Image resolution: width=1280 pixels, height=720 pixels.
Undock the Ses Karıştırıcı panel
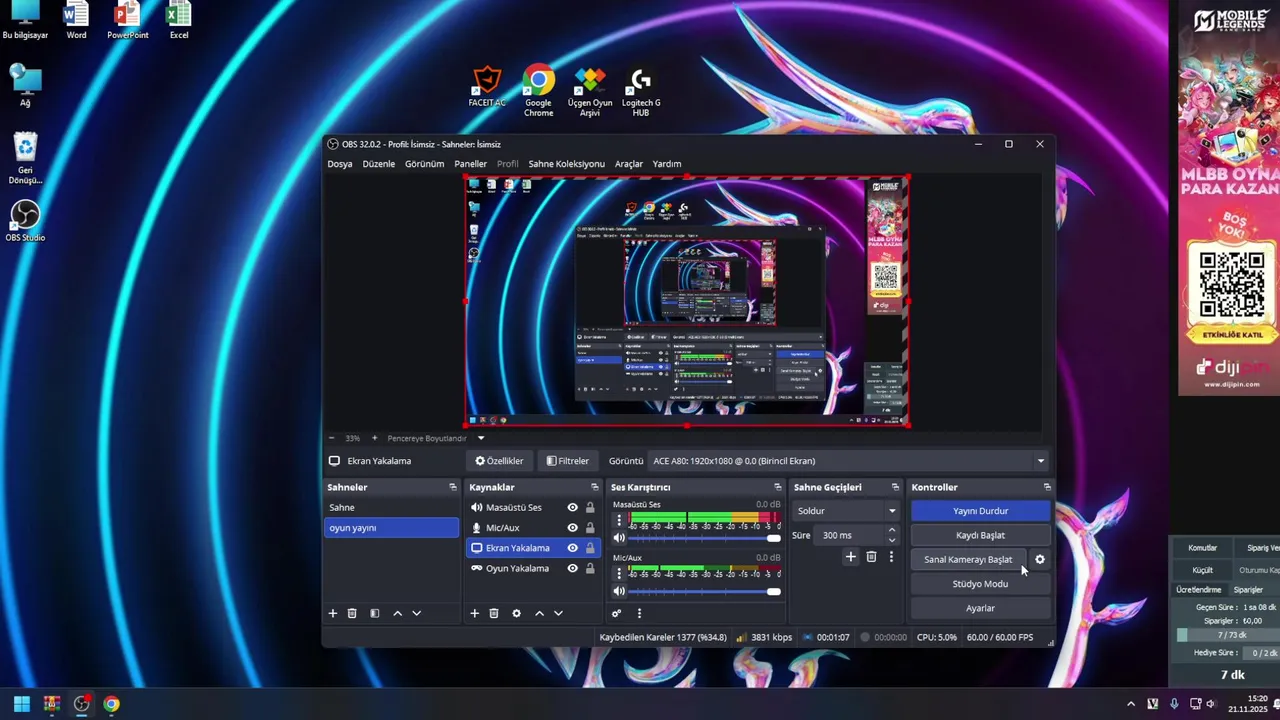click(777, 487)
